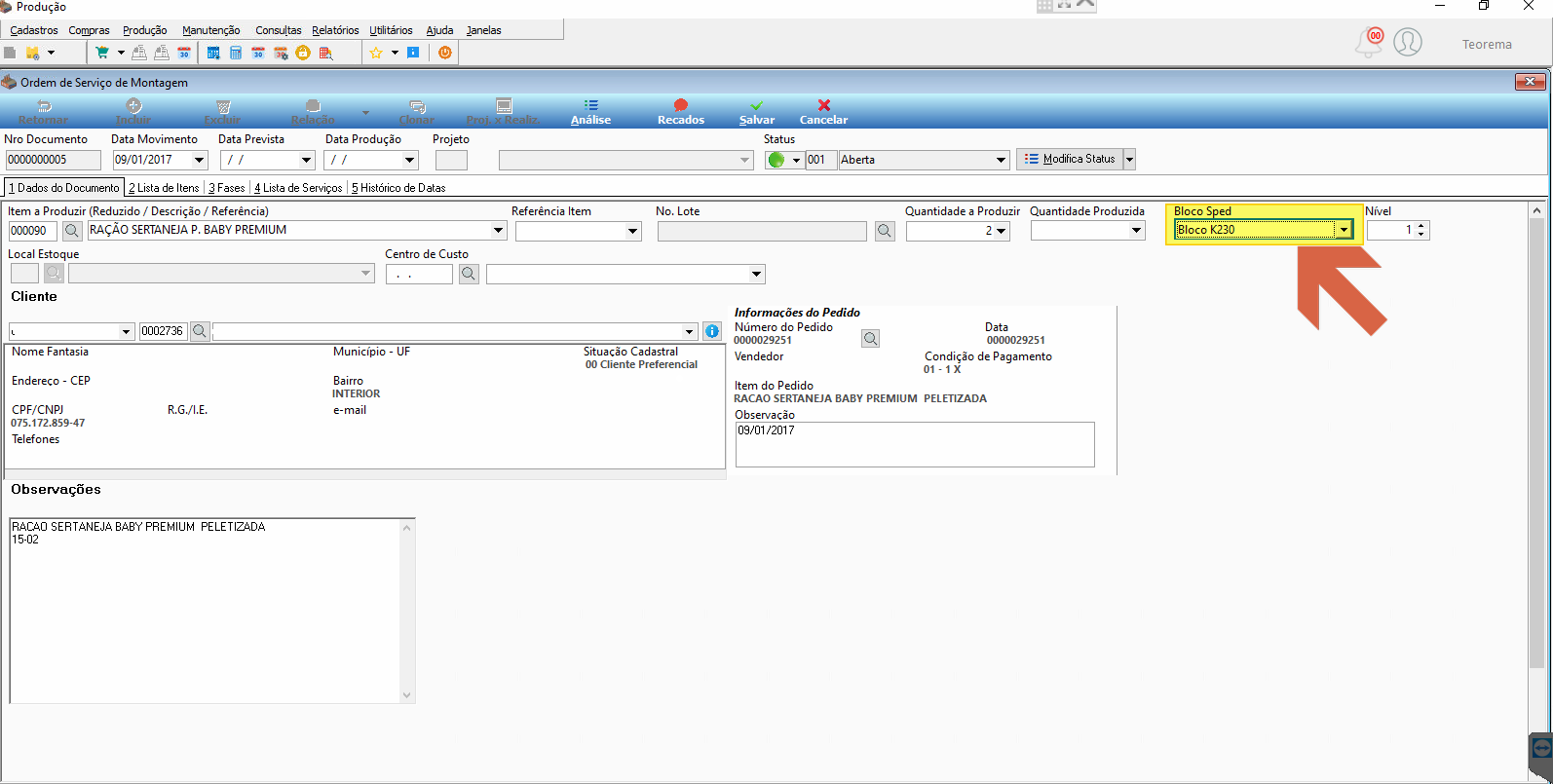Open the Cadastros menu
Screen dimensions: 1553x784
click(34, 30)
